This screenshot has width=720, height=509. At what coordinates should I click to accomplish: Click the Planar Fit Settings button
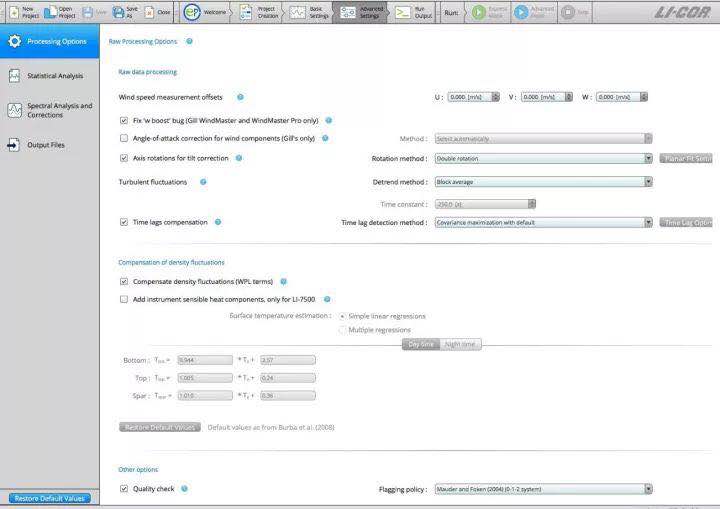click(x=686, y=158)
